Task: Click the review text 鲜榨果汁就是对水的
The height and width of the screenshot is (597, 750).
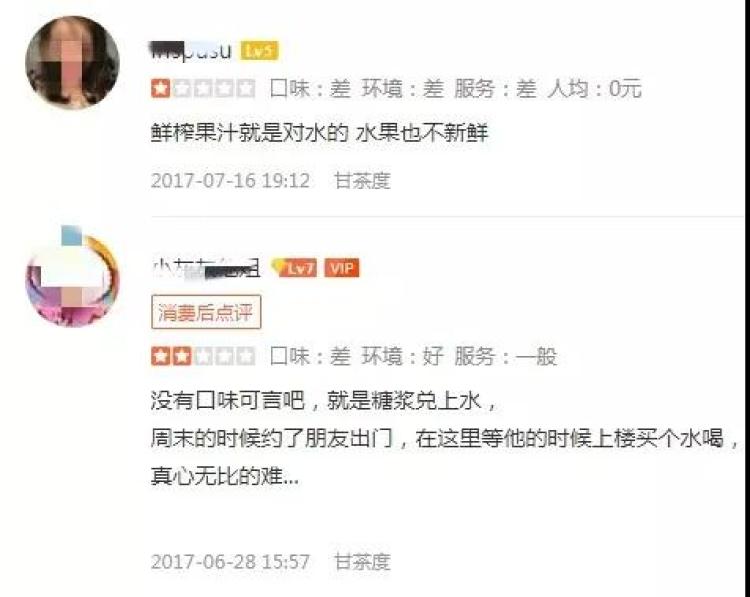Action: pos(250,133)
